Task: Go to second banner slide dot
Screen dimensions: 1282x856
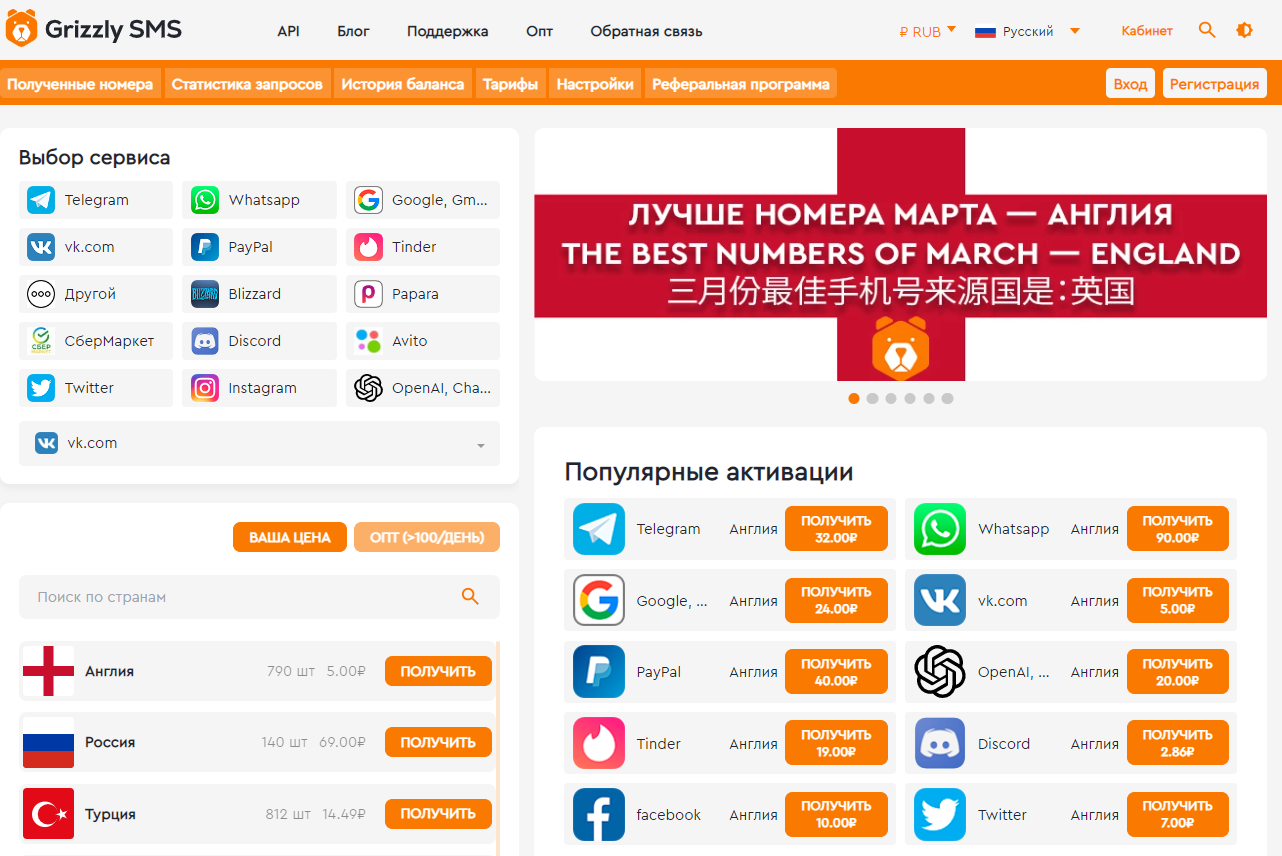Action: [873, 398]
